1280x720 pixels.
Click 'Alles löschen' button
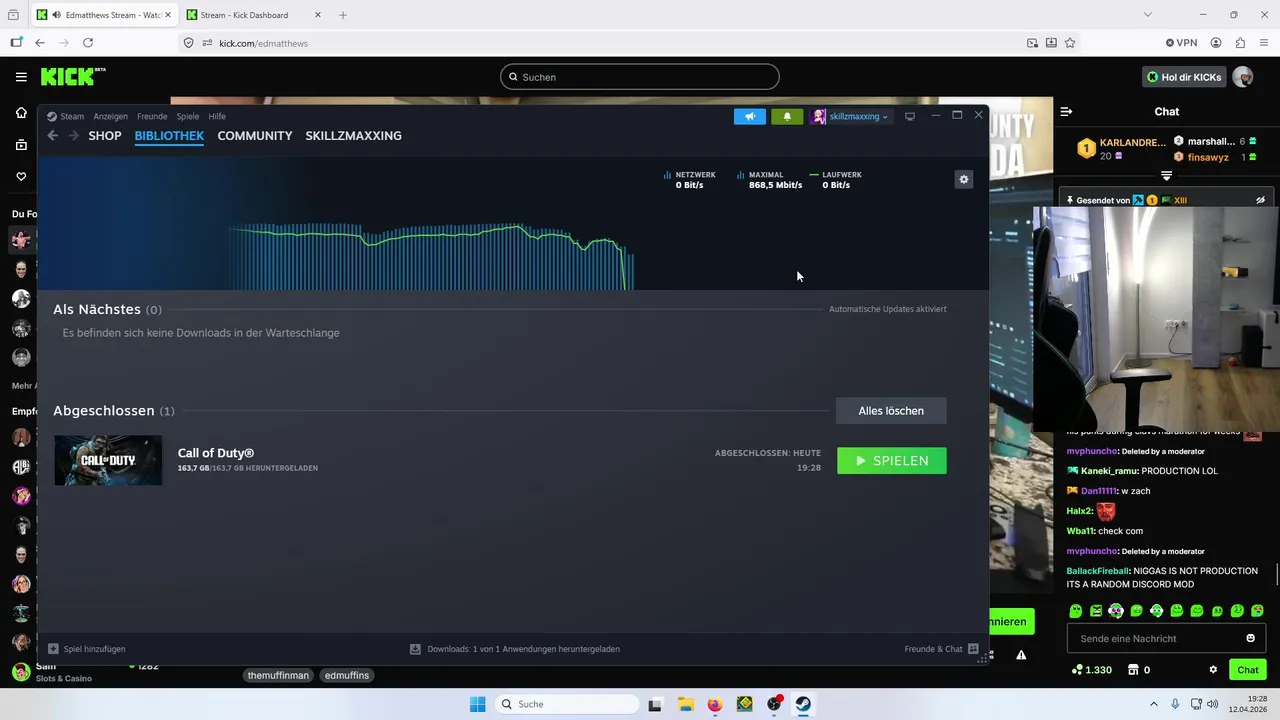(891, 411)
